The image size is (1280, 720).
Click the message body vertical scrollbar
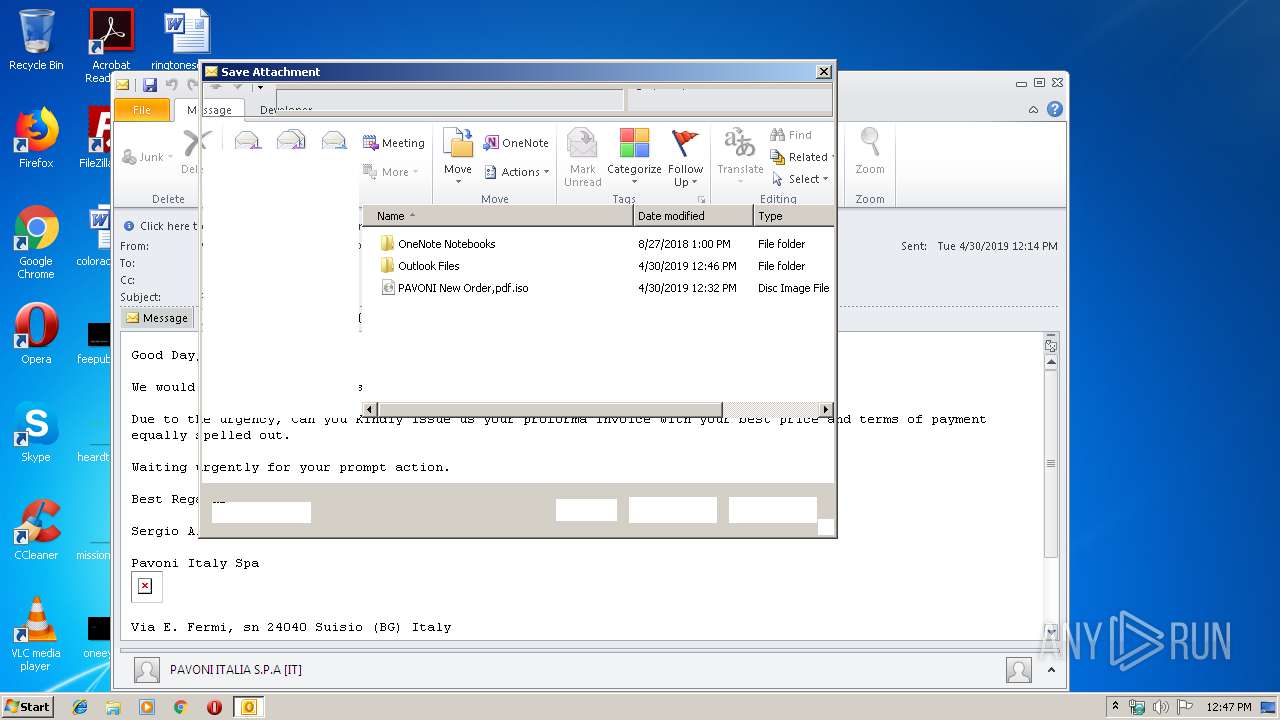tap(1050, 463)
